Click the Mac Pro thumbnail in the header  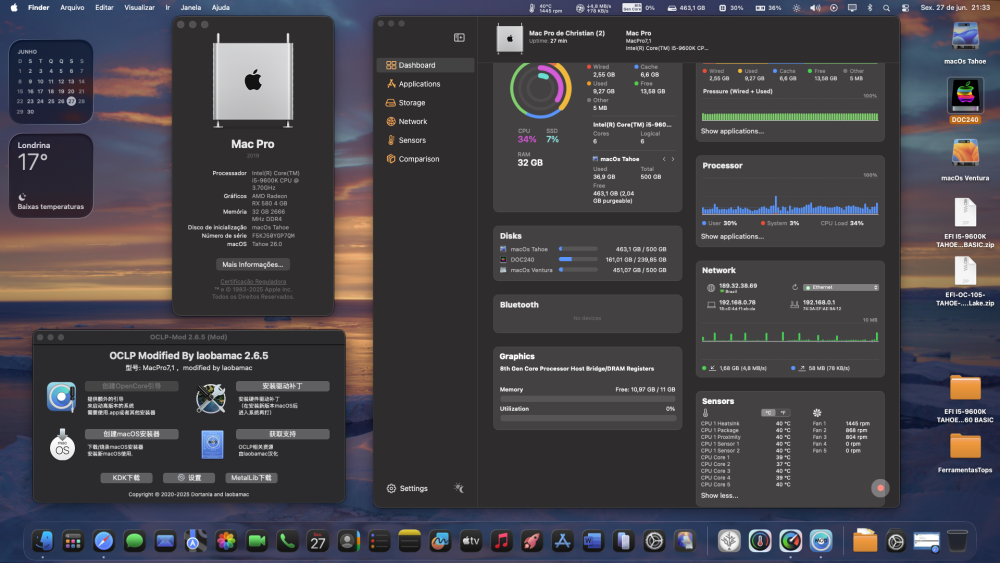point(510,39)
